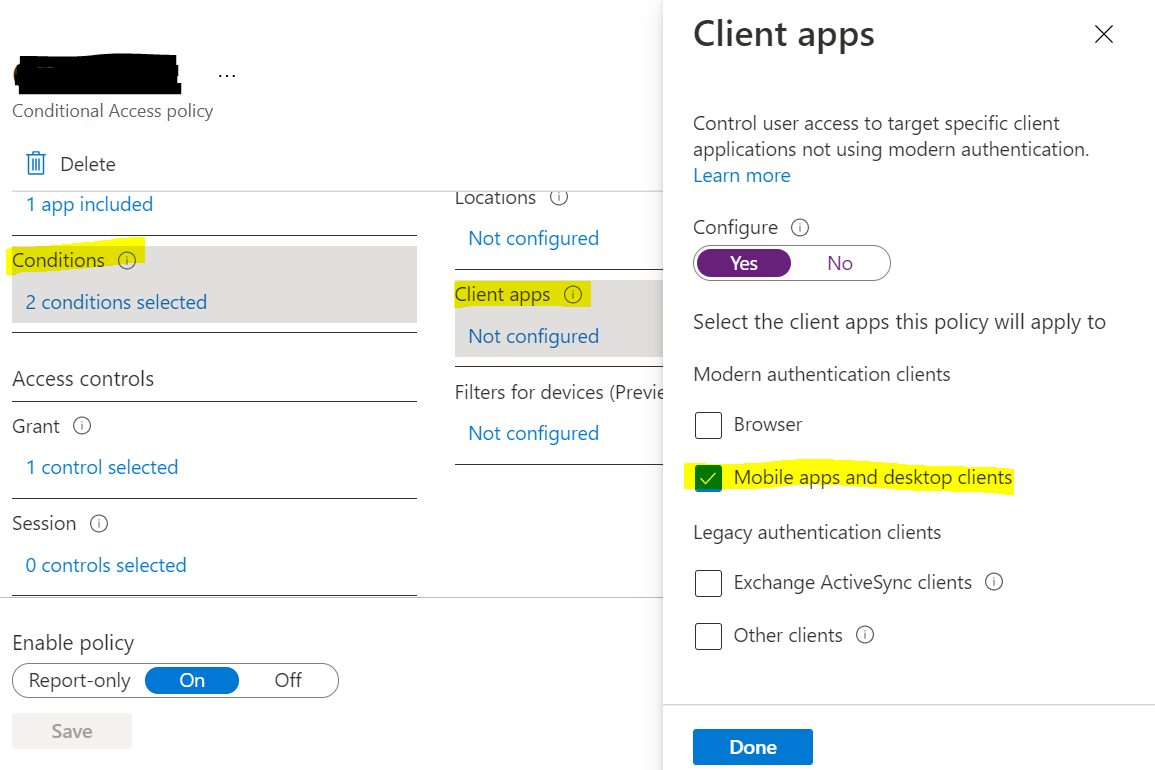Click the info icon next to Grant

coord(83,426)
